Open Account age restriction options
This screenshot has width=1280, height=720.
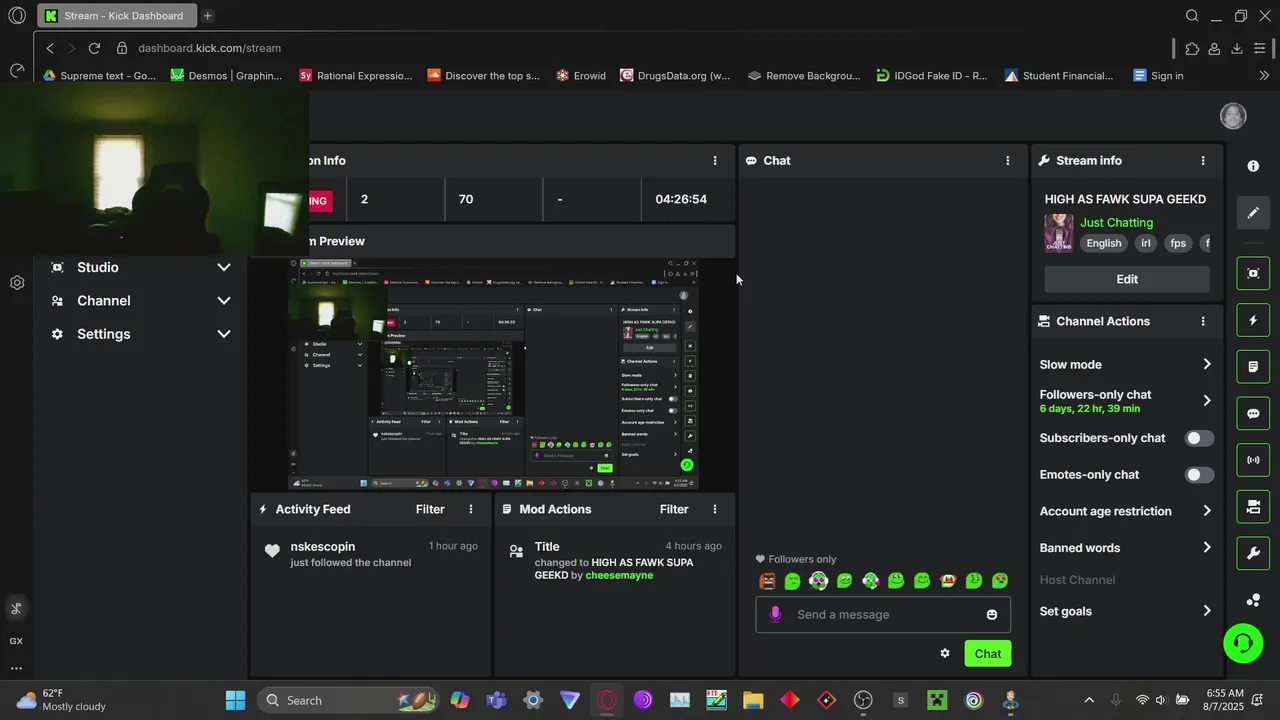(1126, 511)
